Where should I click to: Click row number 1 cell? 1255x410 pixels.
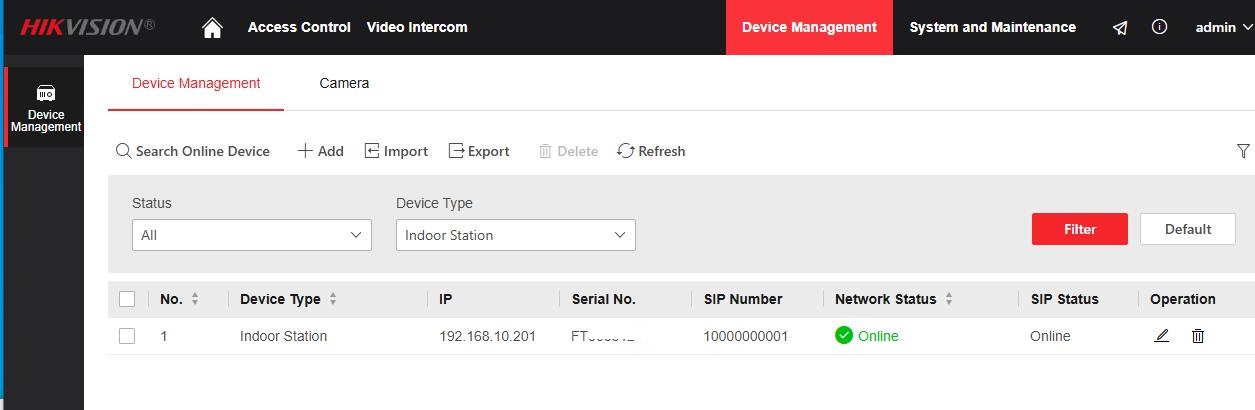click(x=164, y=336)
